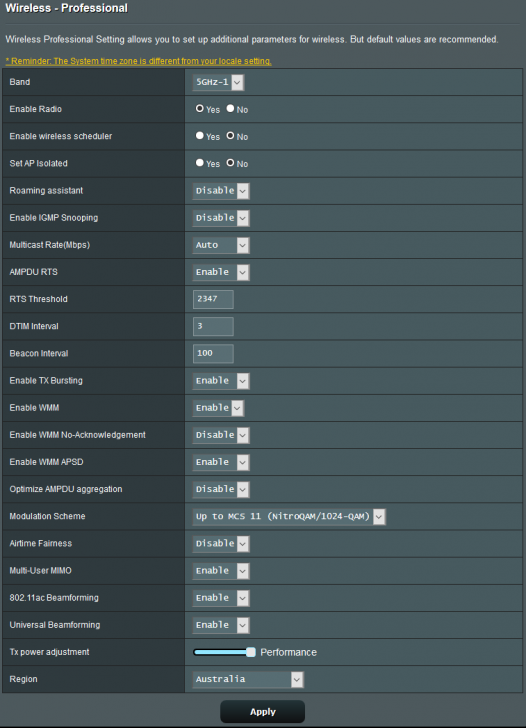Choose Yes for Enable wireless scheduler
This screenshot has width=526, height=728.
200,136
